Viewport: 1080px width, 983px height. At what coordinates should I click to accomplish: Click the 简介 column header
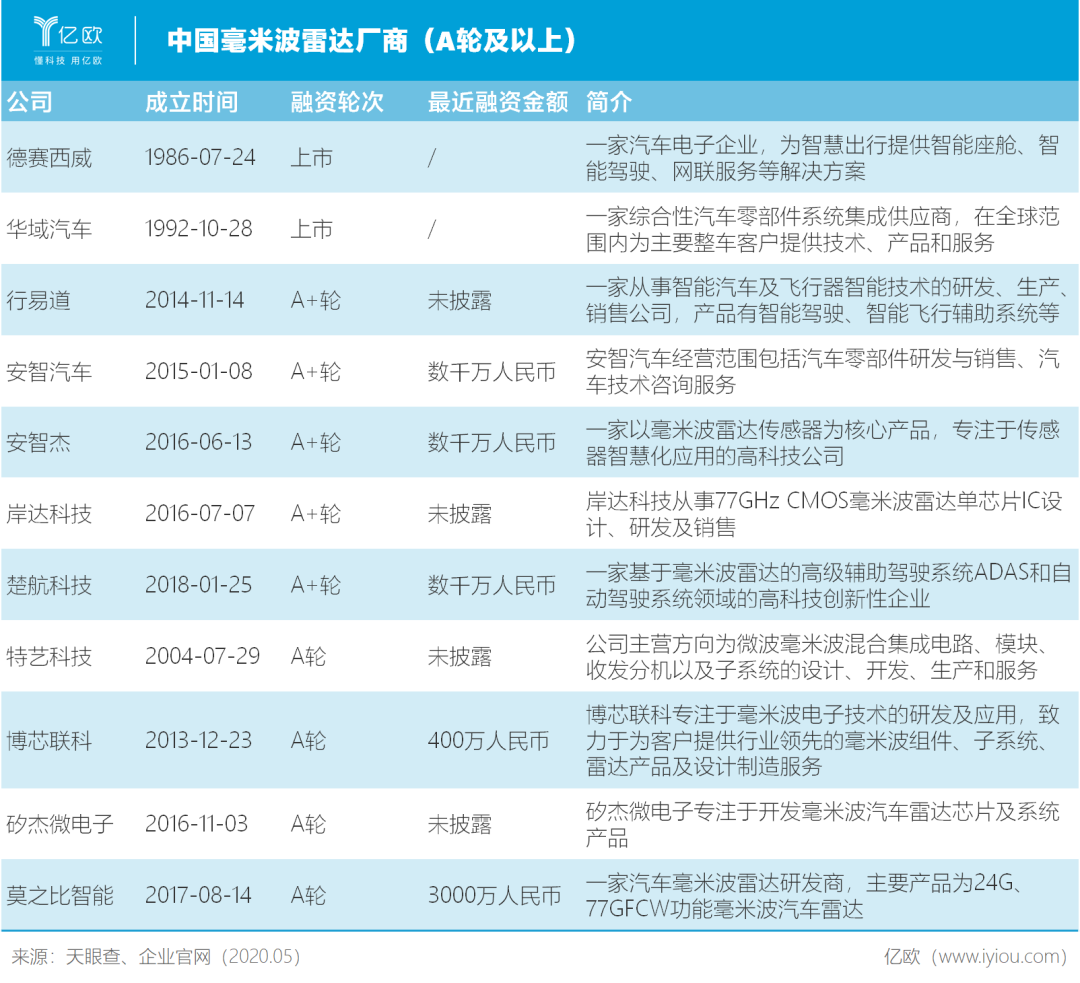click(609, 102)
